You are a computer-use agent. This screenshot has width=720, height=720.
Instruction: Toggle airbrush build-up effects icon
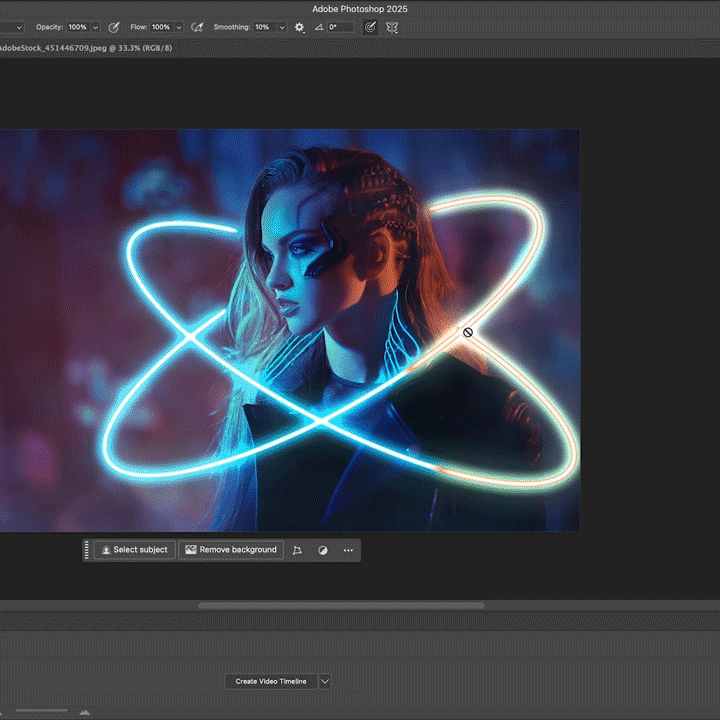coord(197,27)
